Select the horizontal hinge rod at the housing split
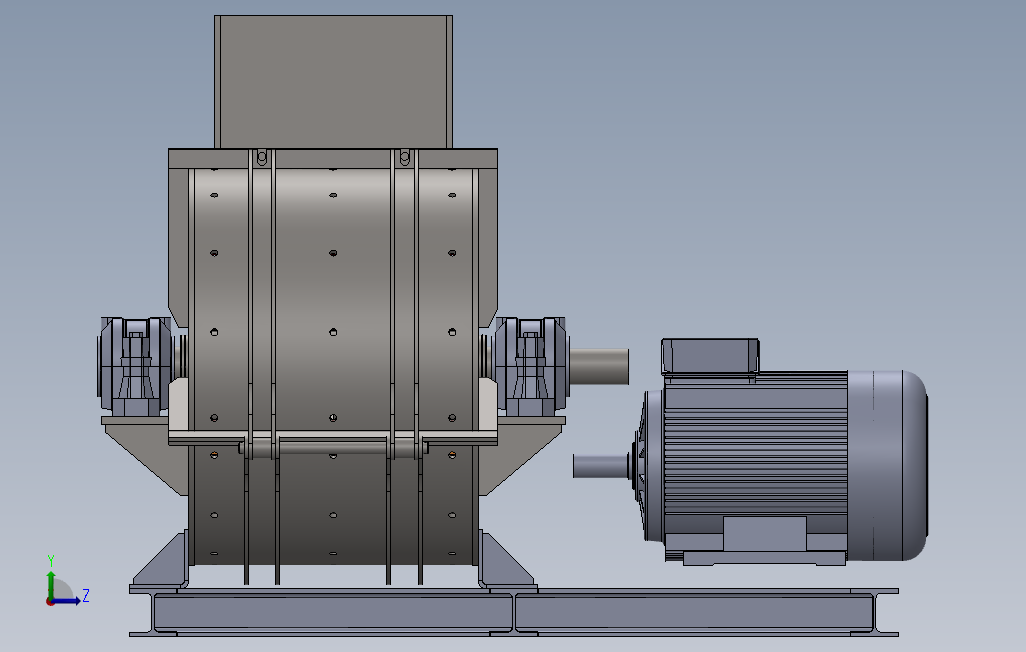 click(x=334, y=448)
